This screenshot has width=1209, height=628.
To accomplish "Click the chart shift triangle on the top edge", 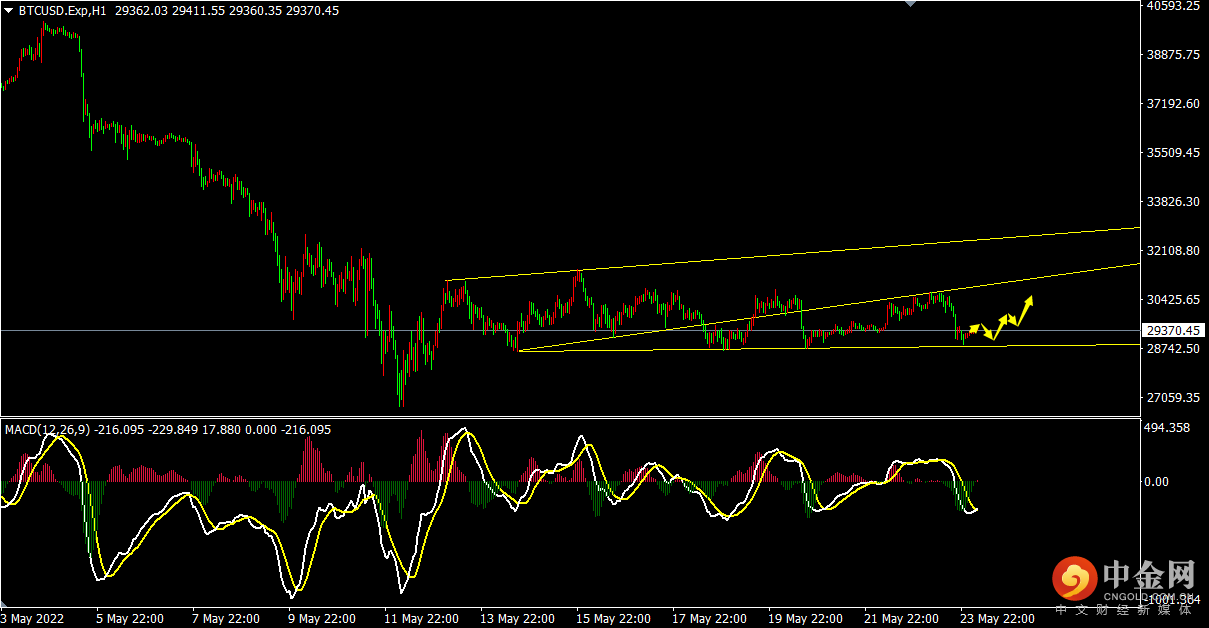I will click(x=909, y=4).
